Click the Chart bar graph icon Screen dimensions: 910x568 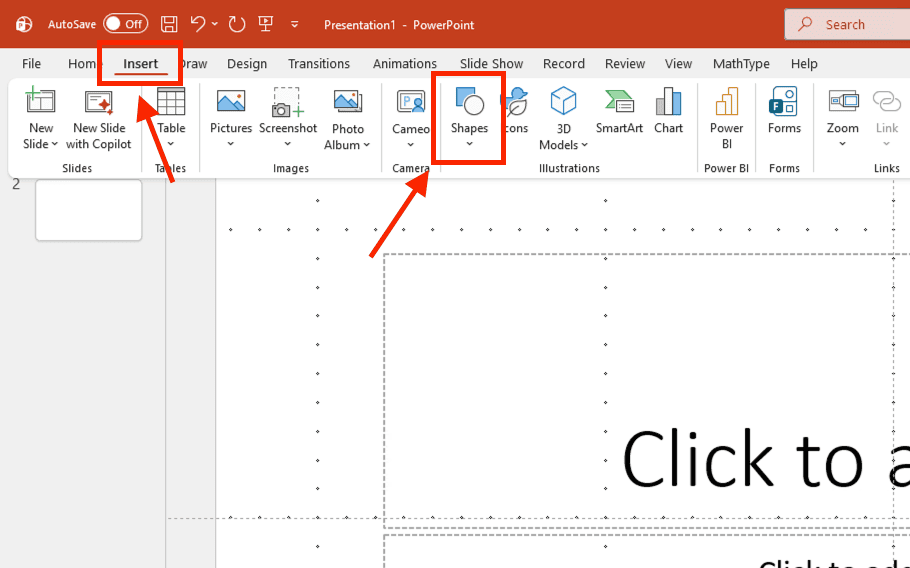pos(668,102)
